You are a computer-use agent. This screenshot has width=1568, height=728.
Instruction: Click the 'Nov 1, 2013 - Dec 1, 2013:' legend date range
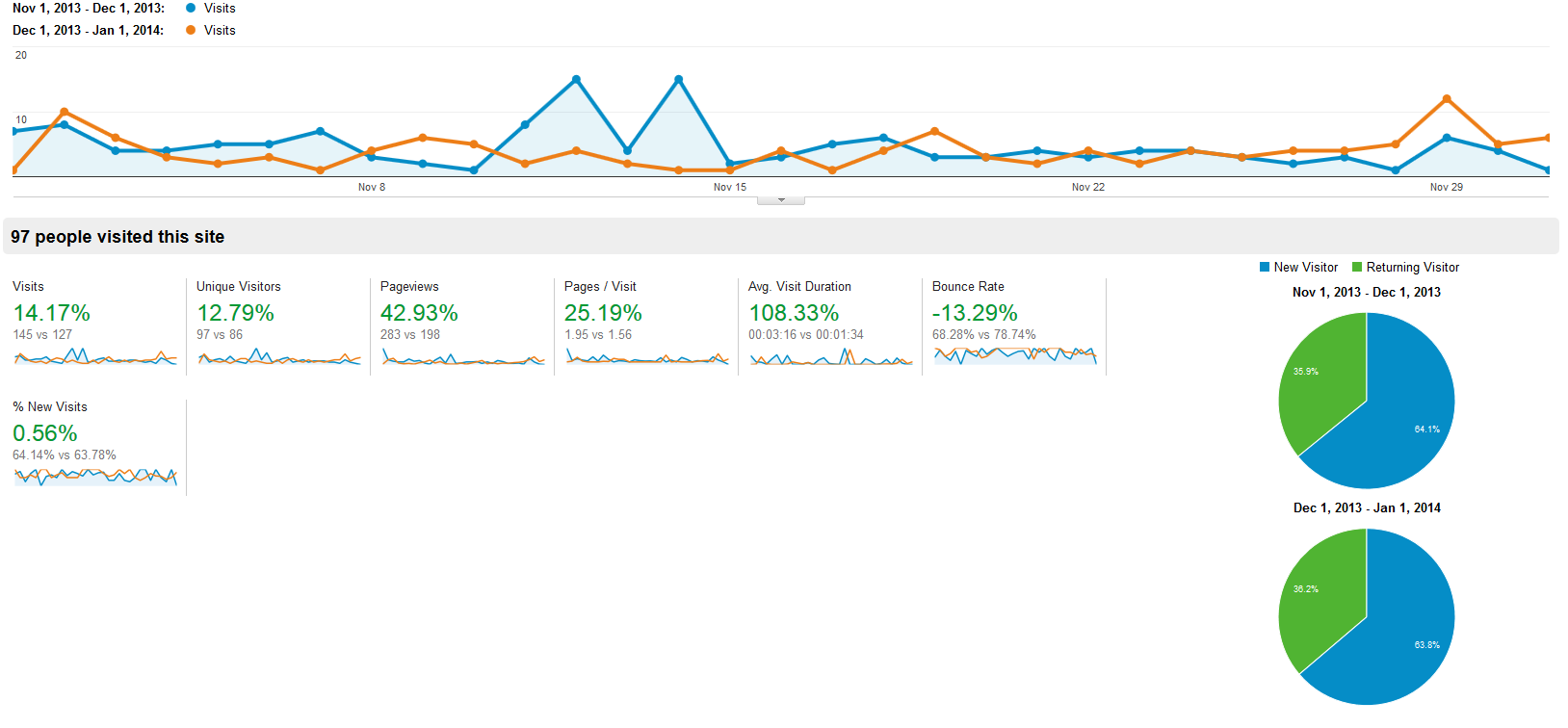[x=89, y=8]
